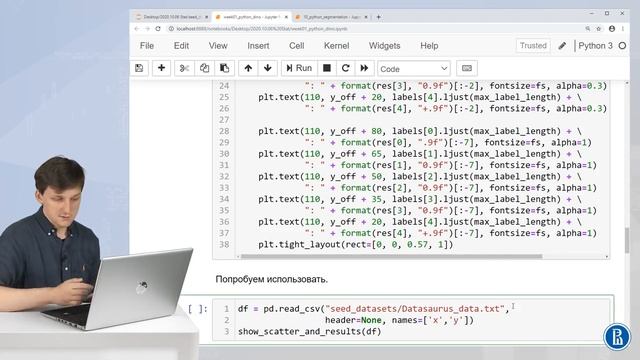Go forward in browser history
This screenshot has width=640, height=360.
[x=147, y=29]
